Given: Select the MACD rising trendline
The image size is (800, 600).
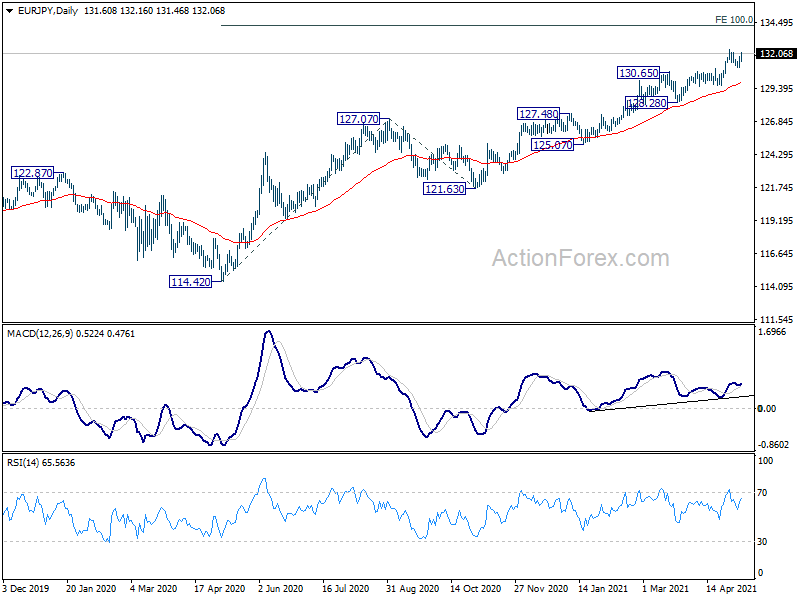Looking at the screenshot, I should (671, 403).
